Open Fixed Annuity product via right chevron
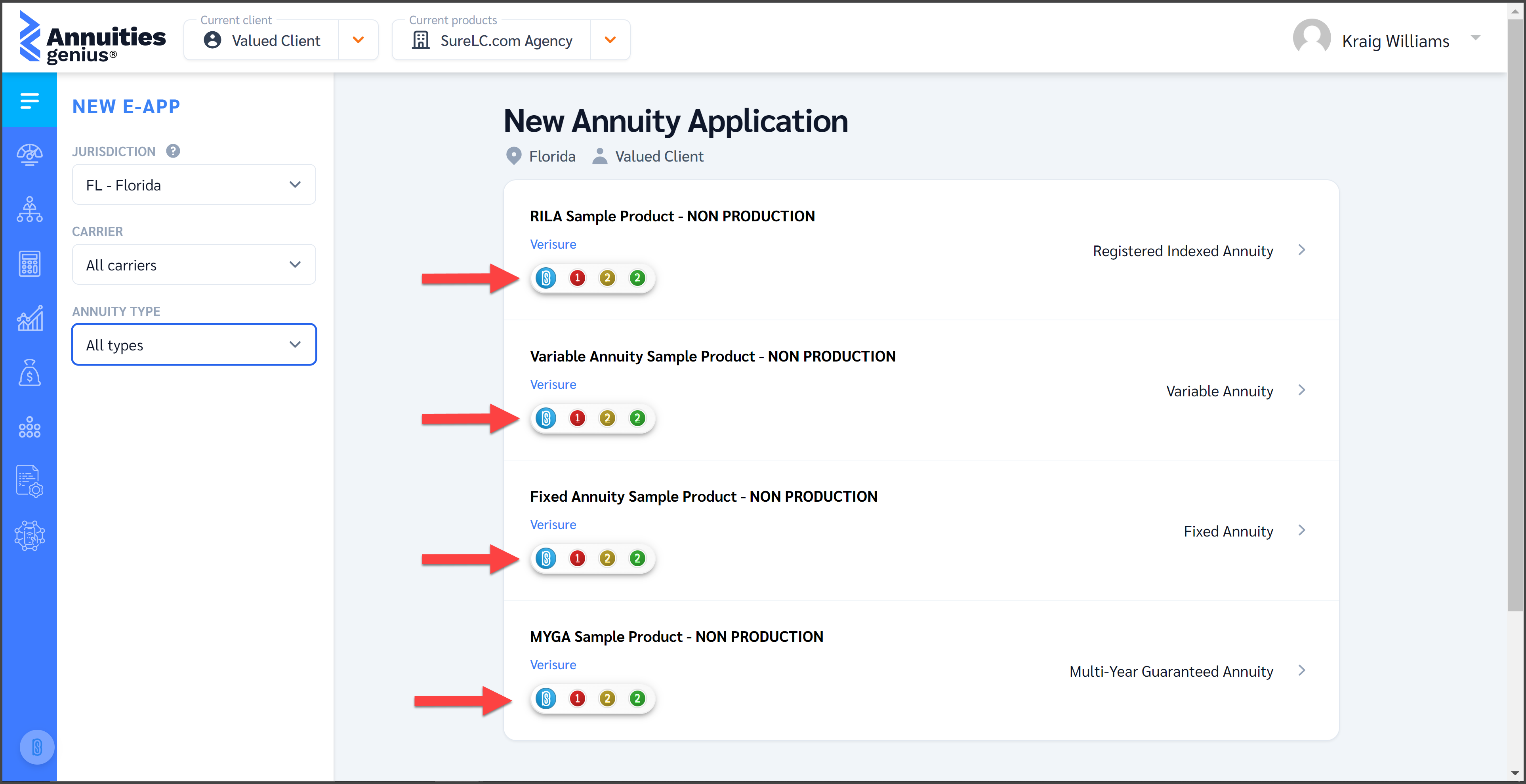 [1301, 530]
